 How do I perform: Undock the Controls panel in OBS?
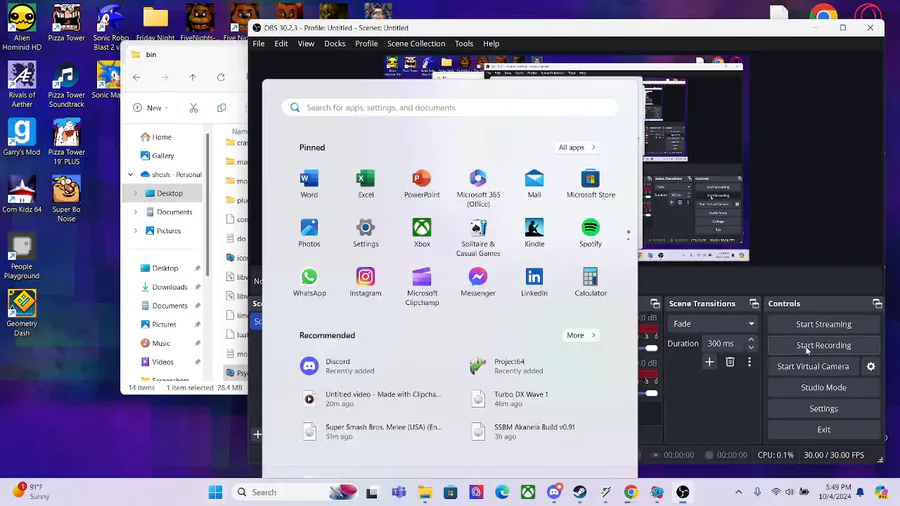click(877, 304)
